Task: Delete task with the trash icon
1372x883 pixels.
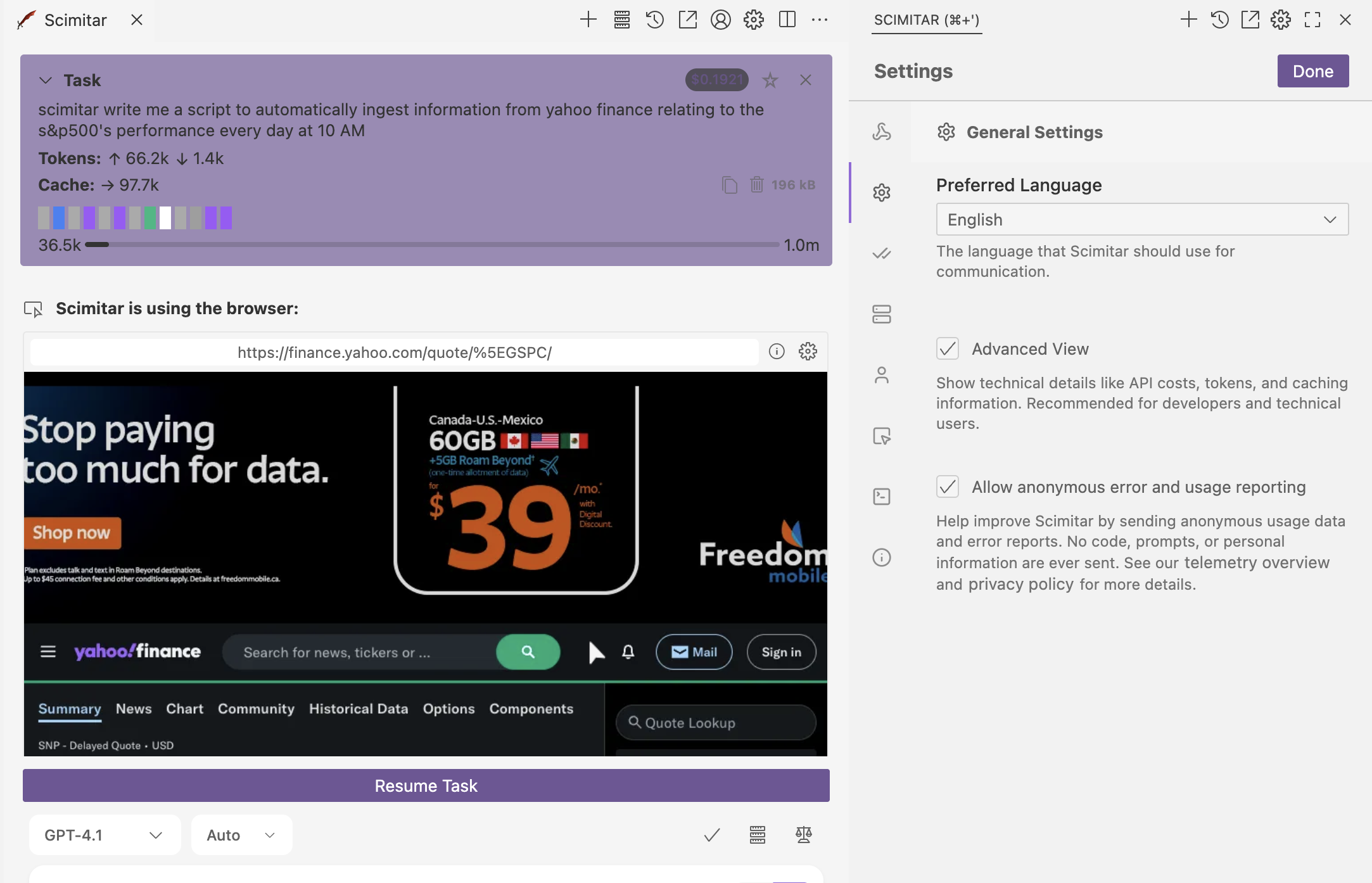Action: [x=756, y=184]
